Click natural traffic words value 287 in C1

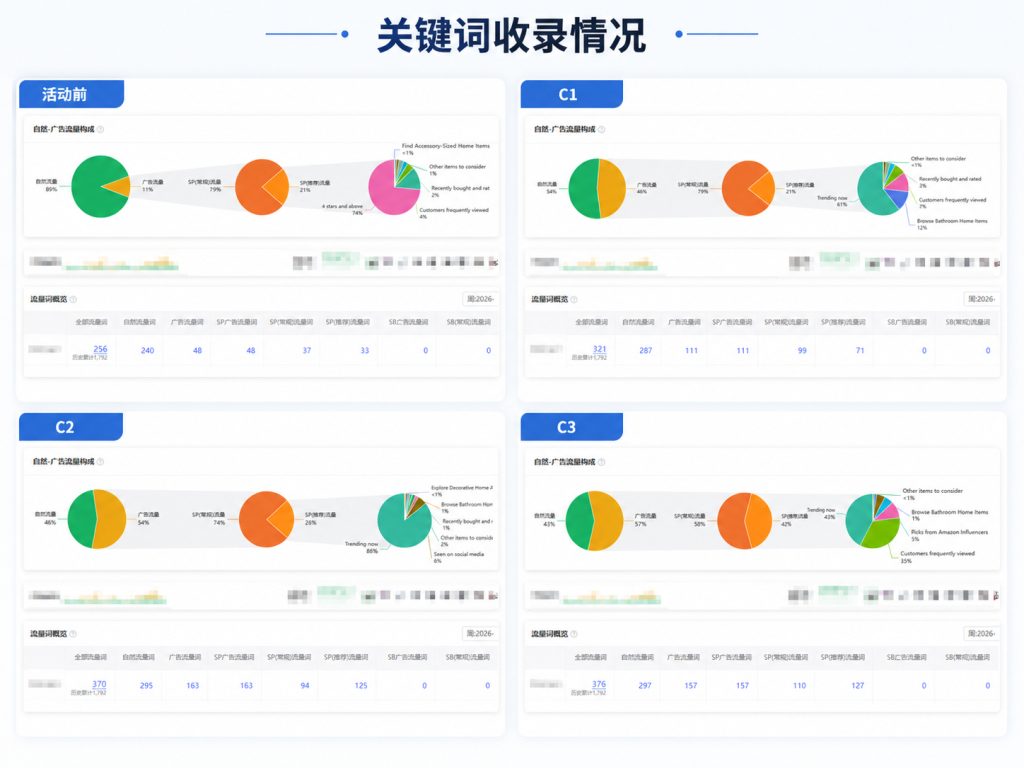[x=646, y=351]
